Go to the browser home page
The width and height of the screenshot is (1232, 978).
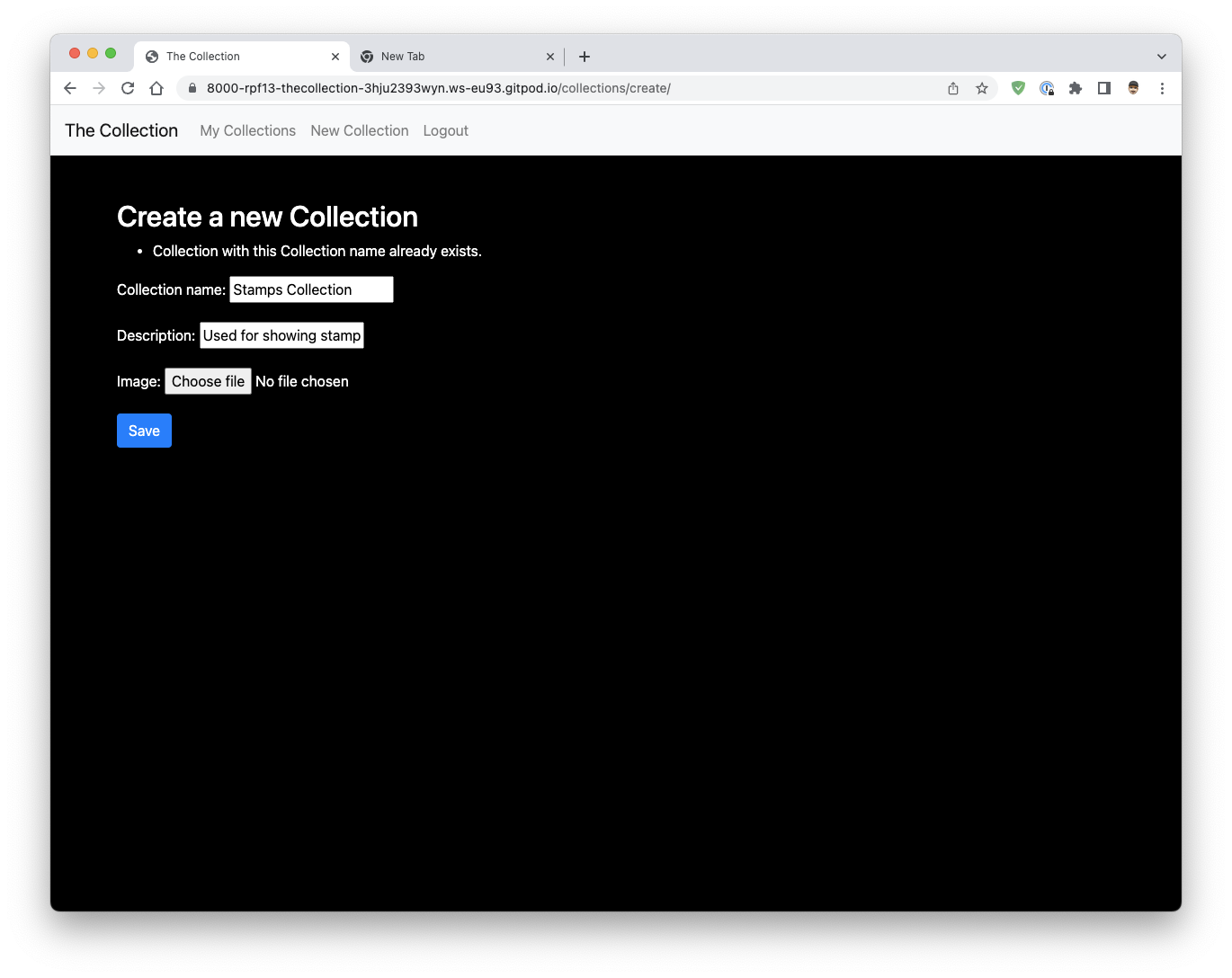[156, 88]
